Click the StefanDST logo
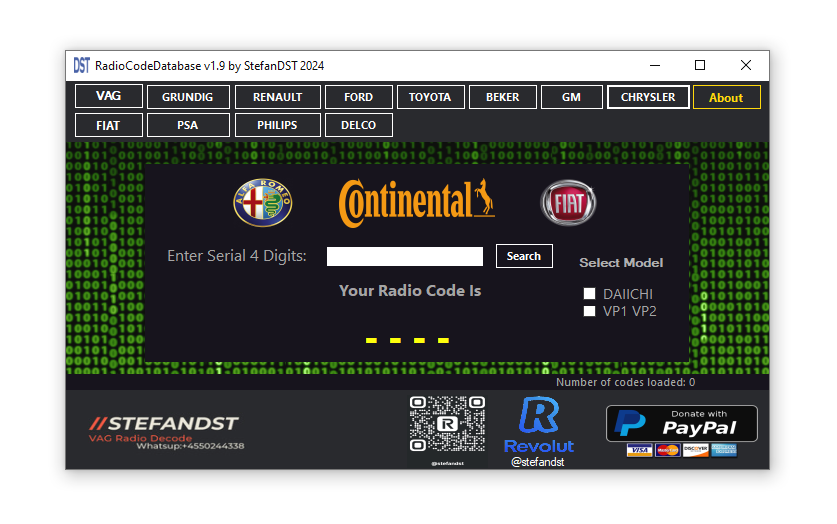The width and height of the screenshot is (837, 524). click(167, 432)
